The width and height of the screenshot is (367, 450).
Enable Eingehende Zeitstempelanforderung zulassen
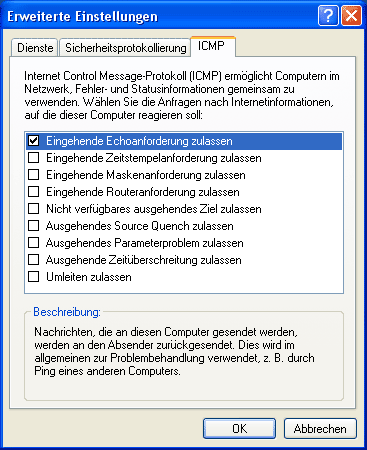point(34,158)
